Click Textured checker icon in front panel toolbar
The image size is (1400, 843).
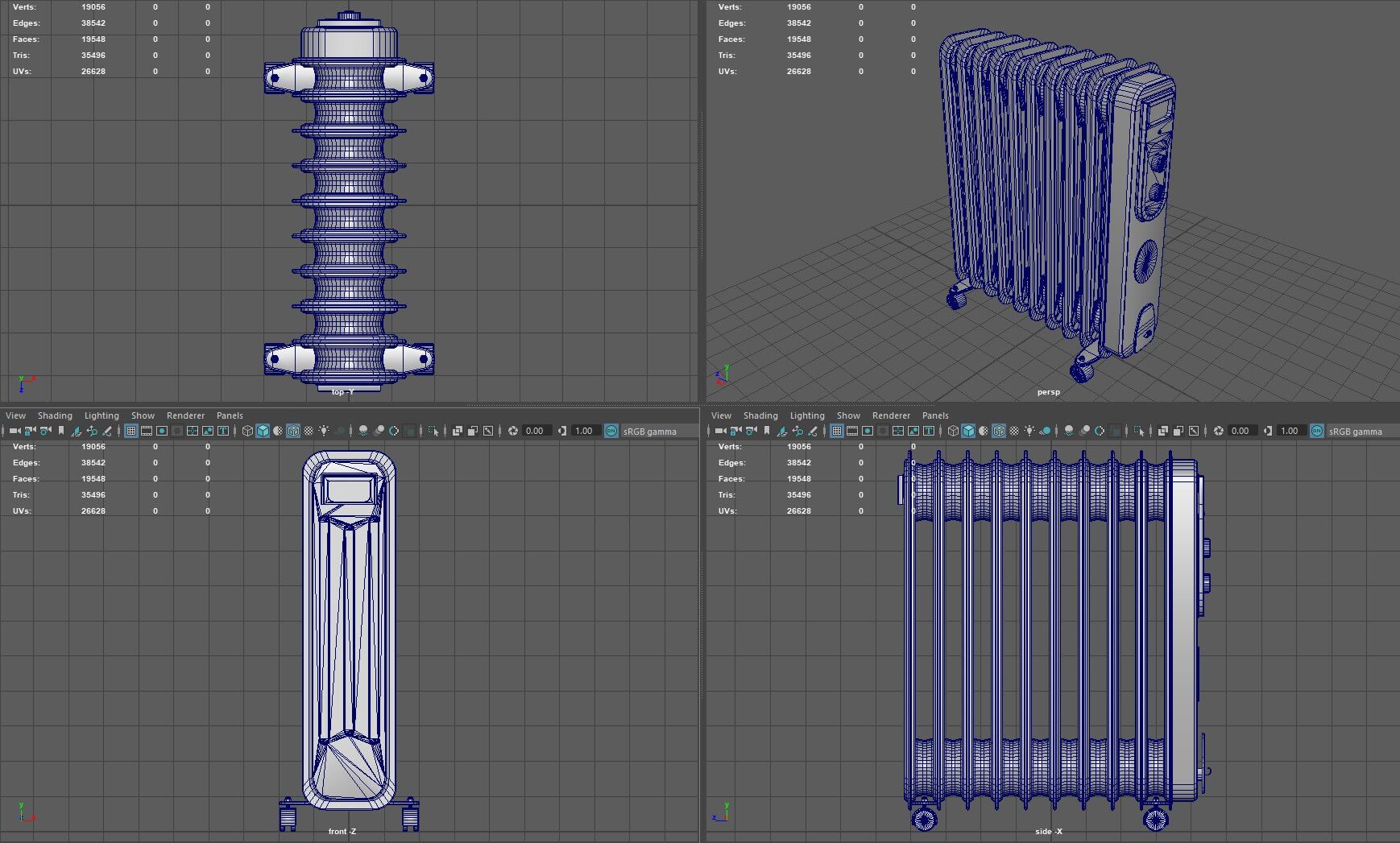pos(308,431)
